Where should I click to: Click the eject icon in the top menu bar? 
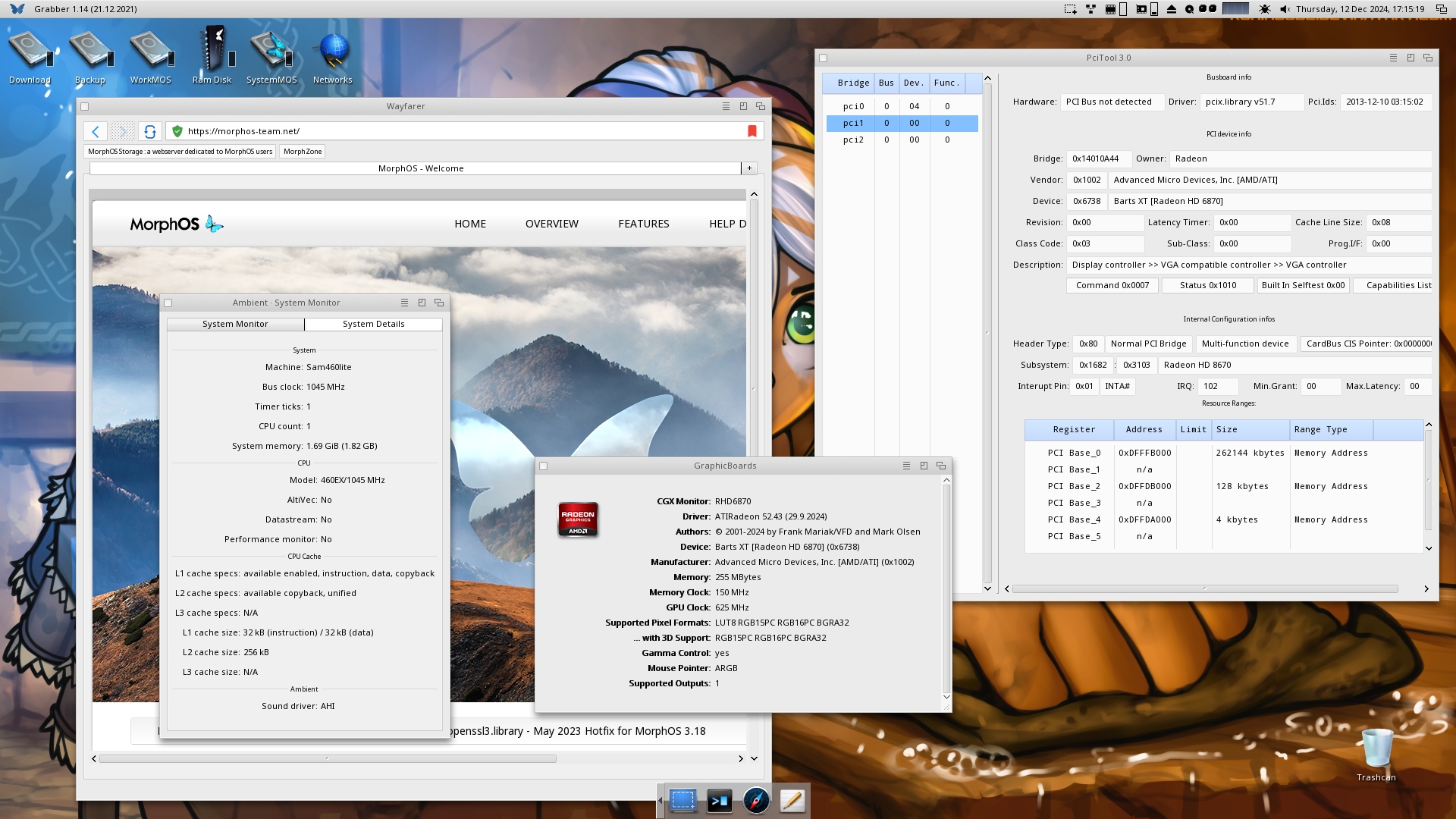coord(1172,9)
